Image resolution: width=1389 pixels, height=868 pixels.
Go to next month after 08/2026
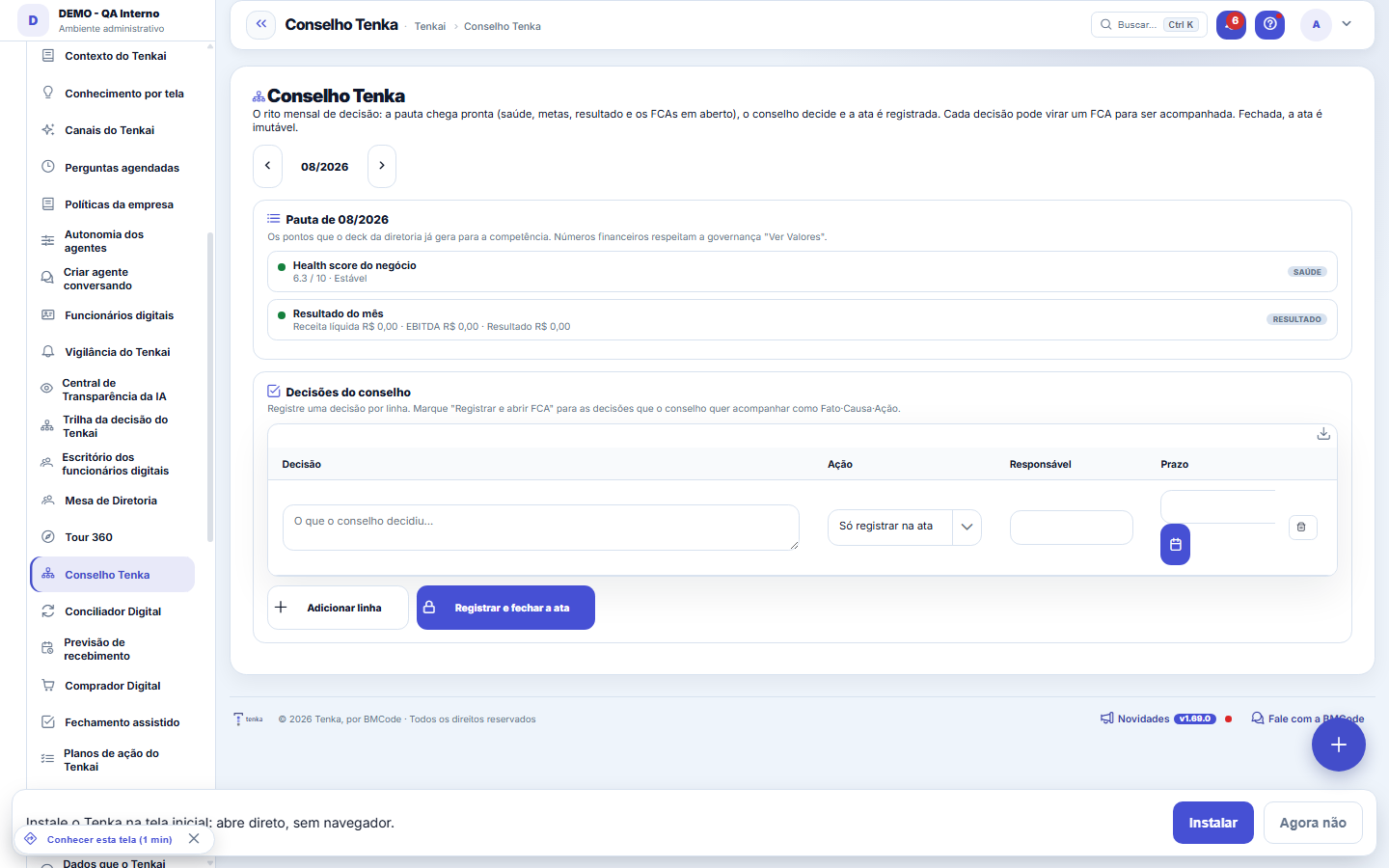point(382,166)
